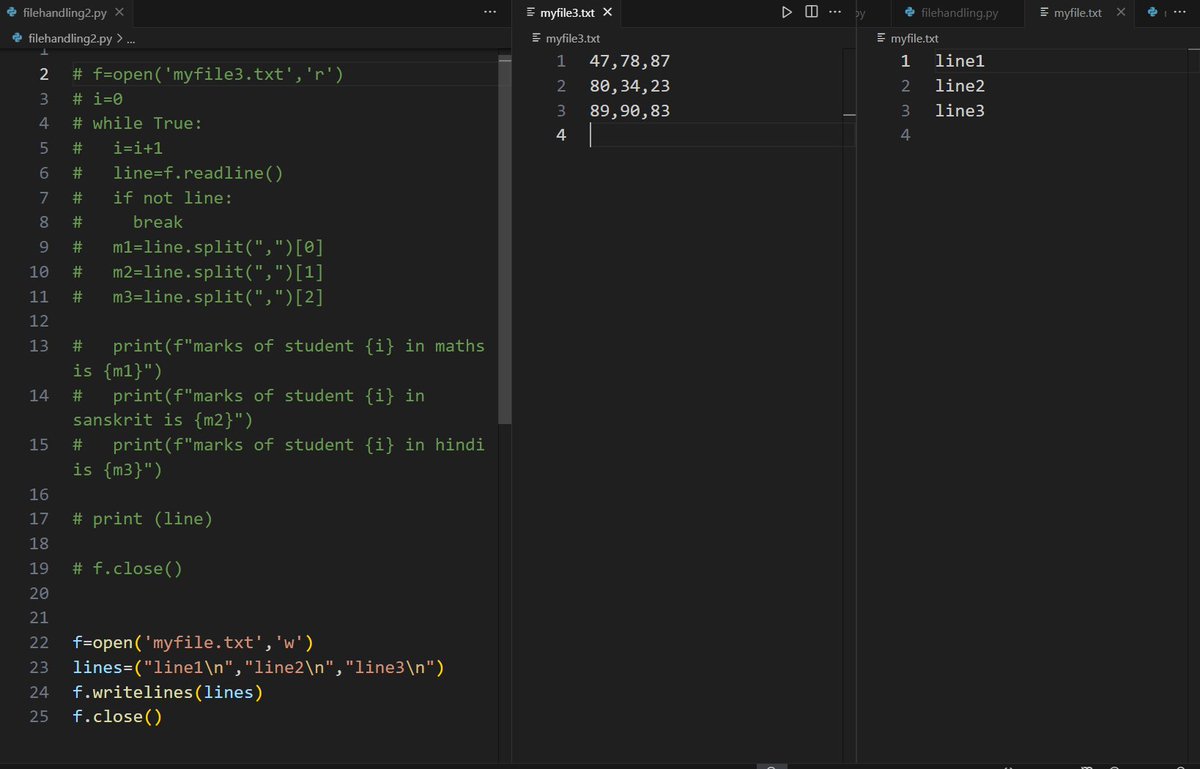The image size is (1200, 769).
Task: Click the print maths marks comment line 13
Action: point(279,358)
